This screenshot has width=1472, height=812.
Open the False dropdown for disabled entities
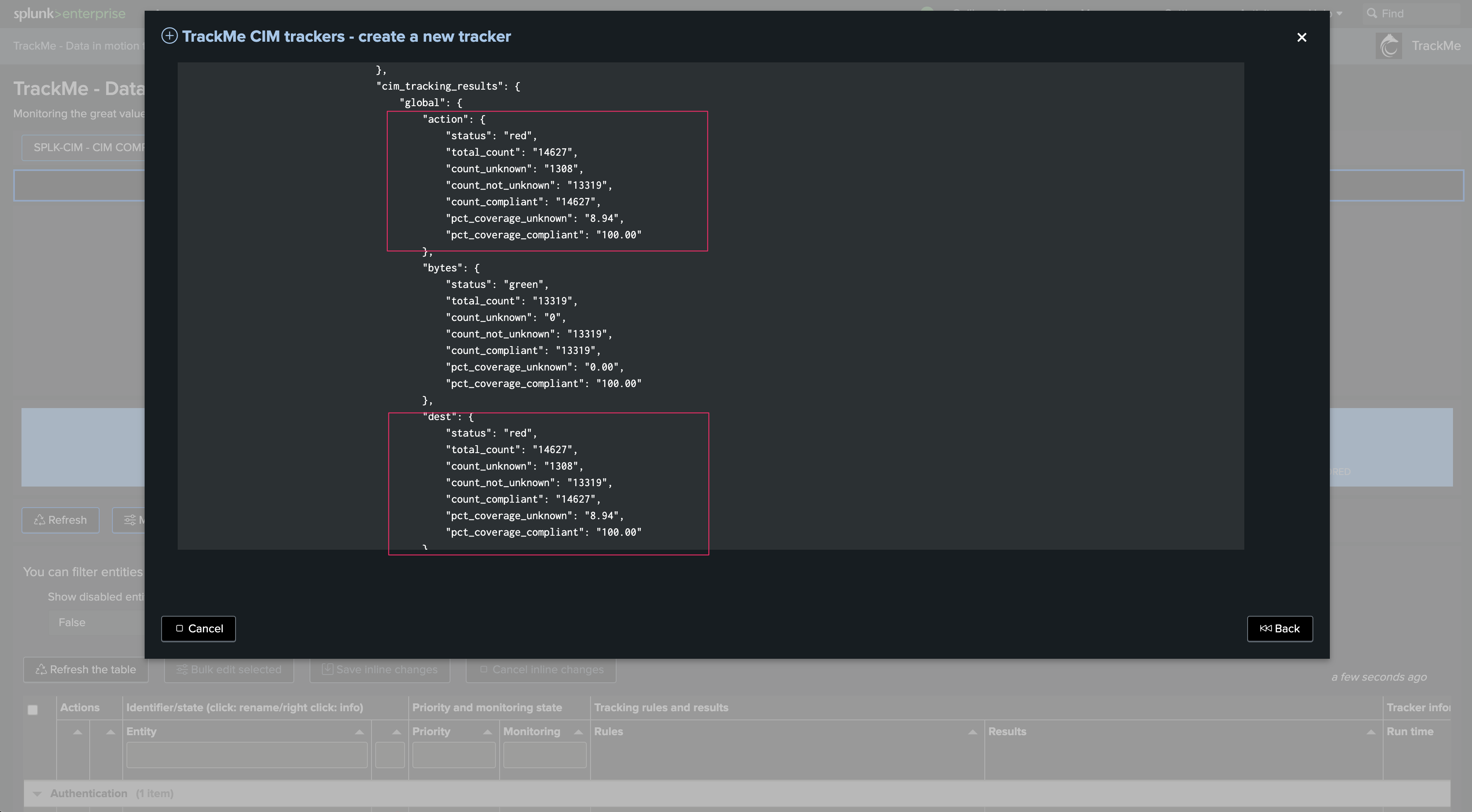(96, 622)
